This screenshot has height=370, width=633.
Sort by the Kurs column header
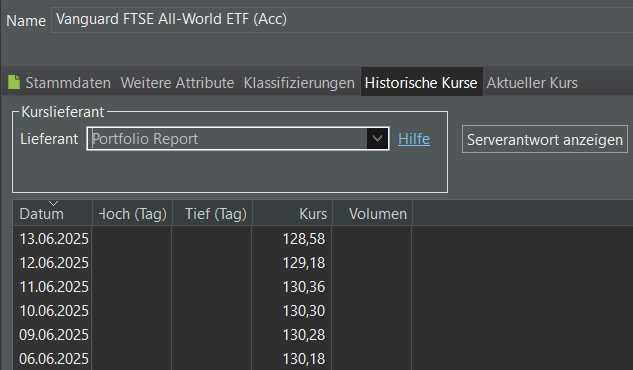coord(292,213)
